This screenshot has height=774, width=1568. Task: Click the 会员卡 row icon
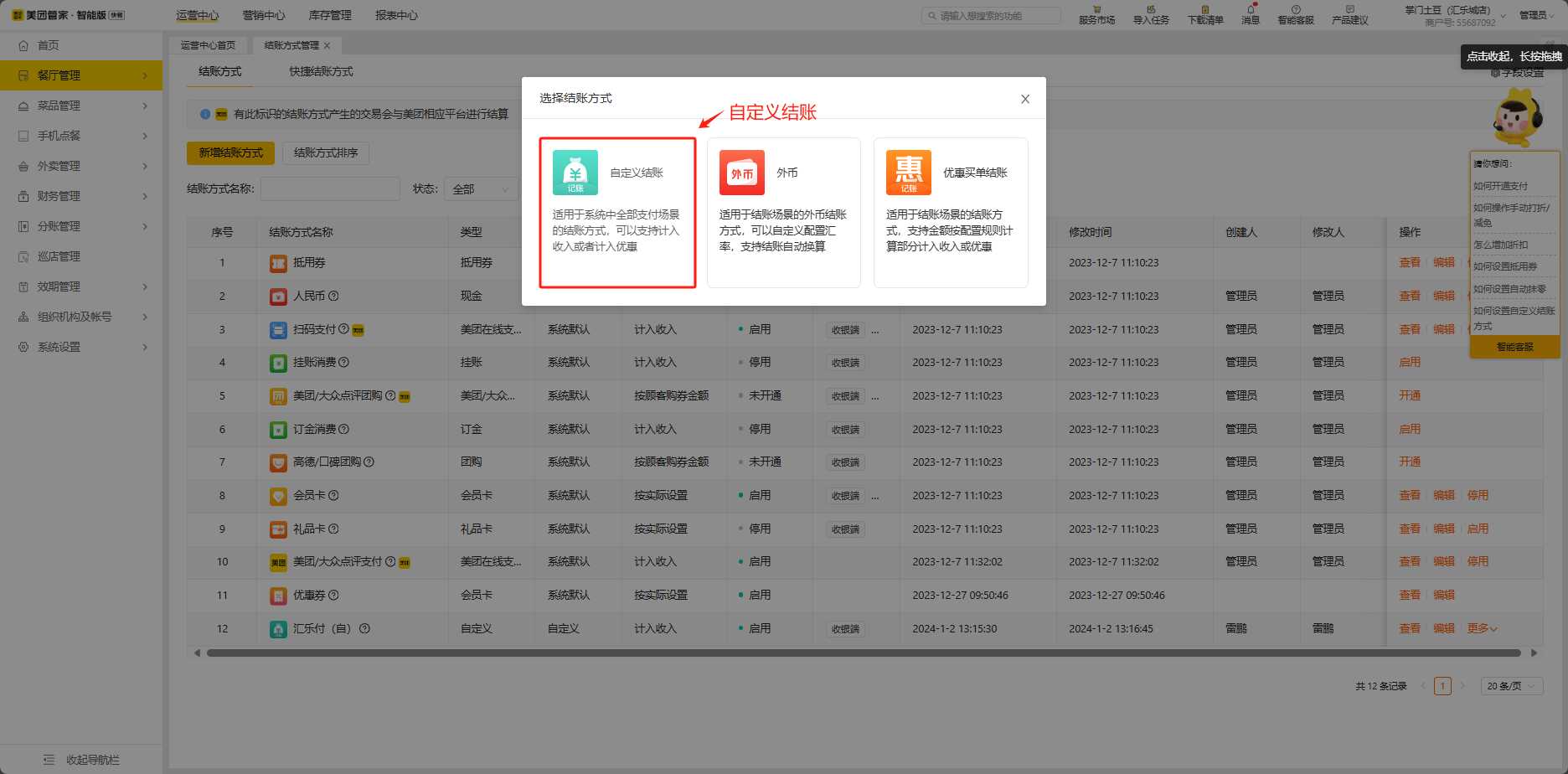pyautogui.click(x=278, y=496)
